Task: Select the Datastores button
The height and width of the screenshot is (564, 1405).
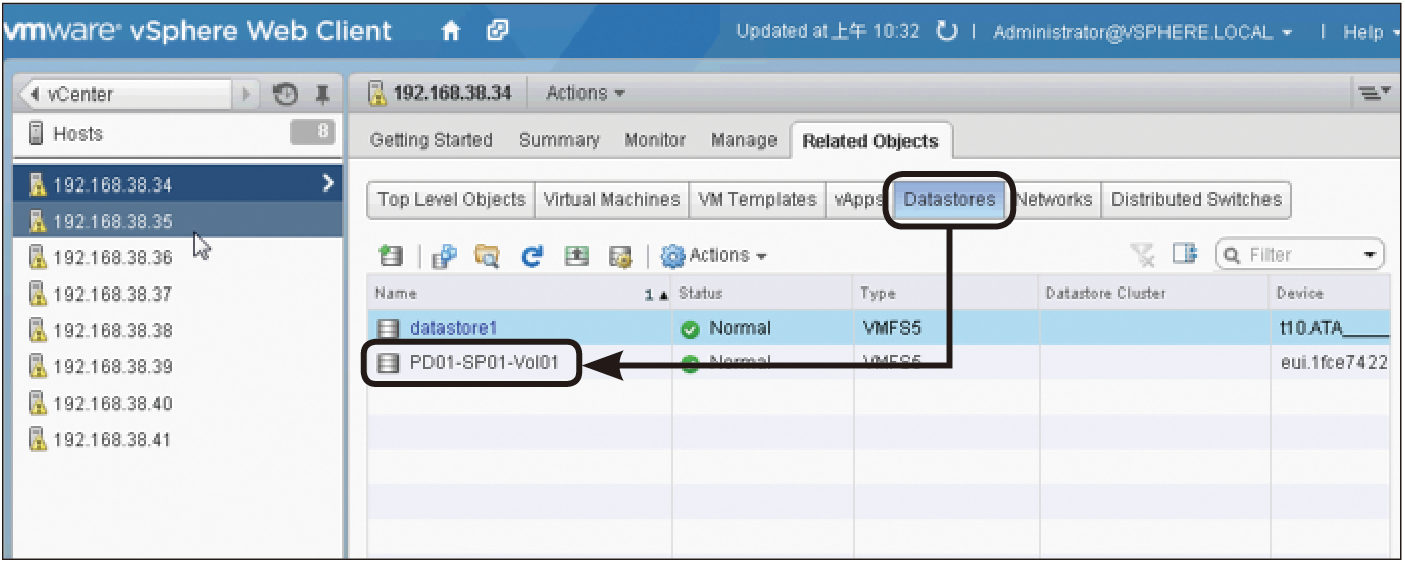Action: (x=949, y=199)
